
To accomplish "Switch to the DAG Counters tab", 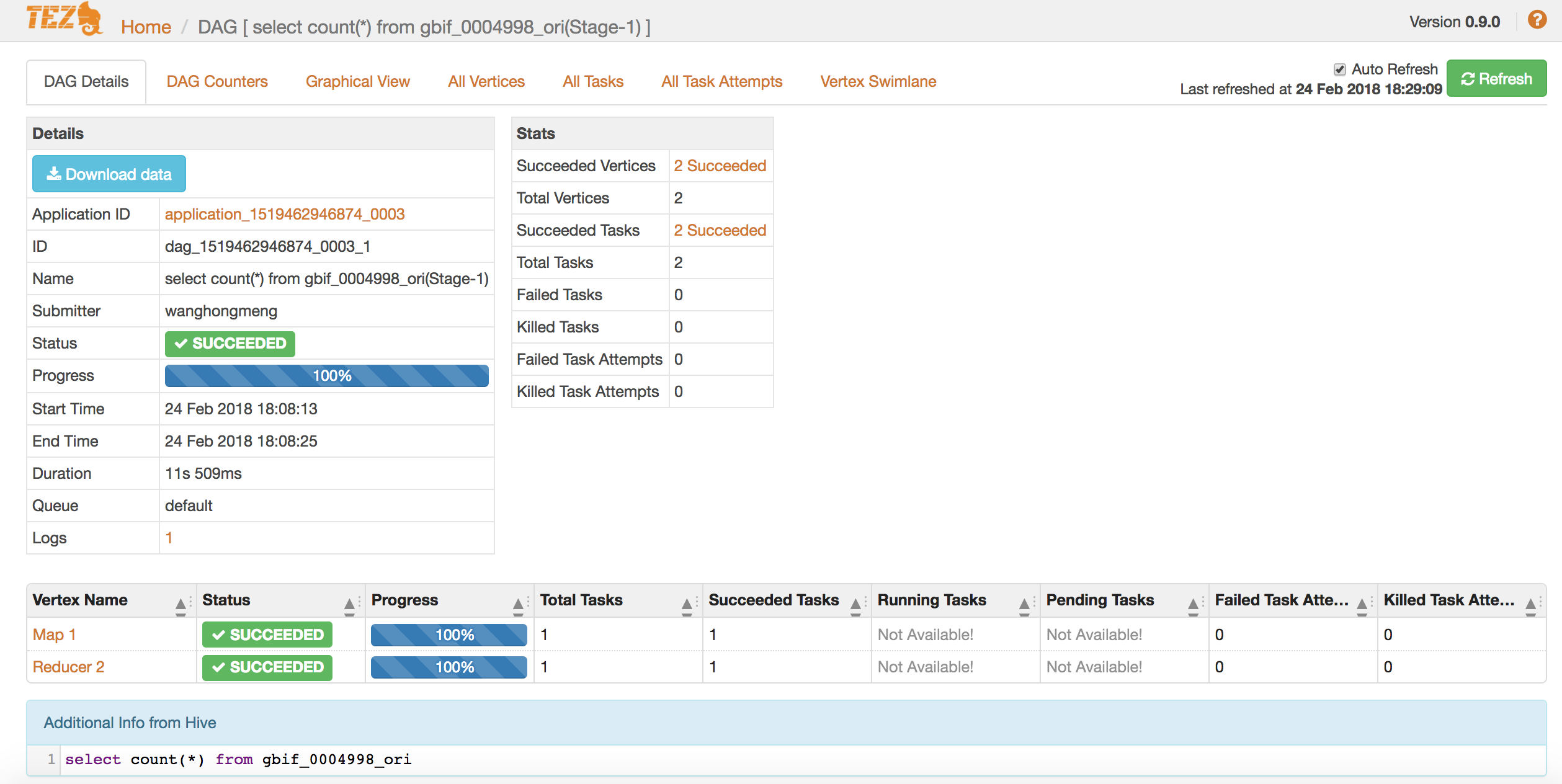I will pos(217,81).
